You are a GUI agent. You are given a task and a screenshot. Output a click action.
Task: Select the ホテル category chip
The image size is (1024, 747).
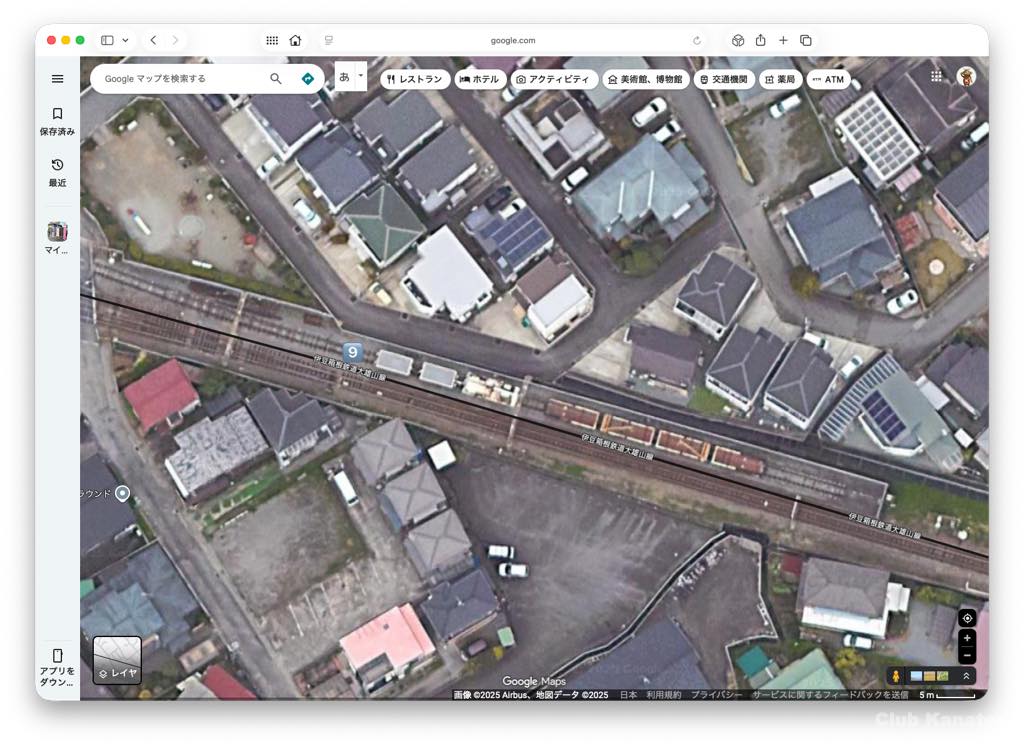(479, 79)
